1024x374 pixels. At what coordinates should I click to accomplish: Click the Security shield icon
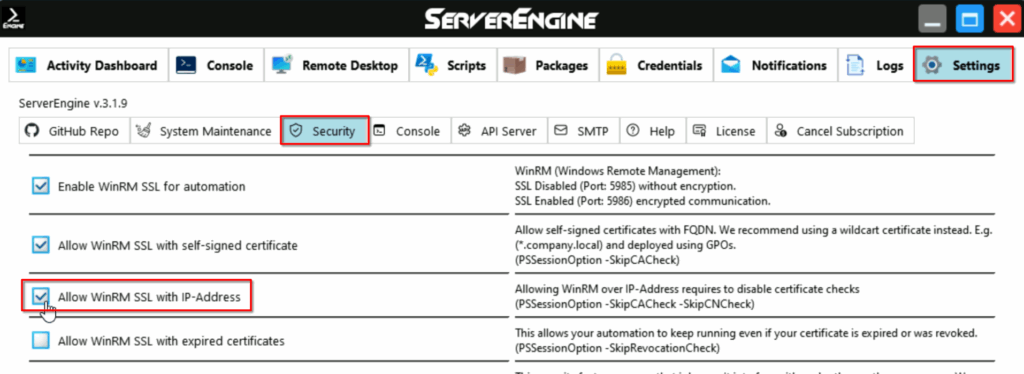click(296, 131)
